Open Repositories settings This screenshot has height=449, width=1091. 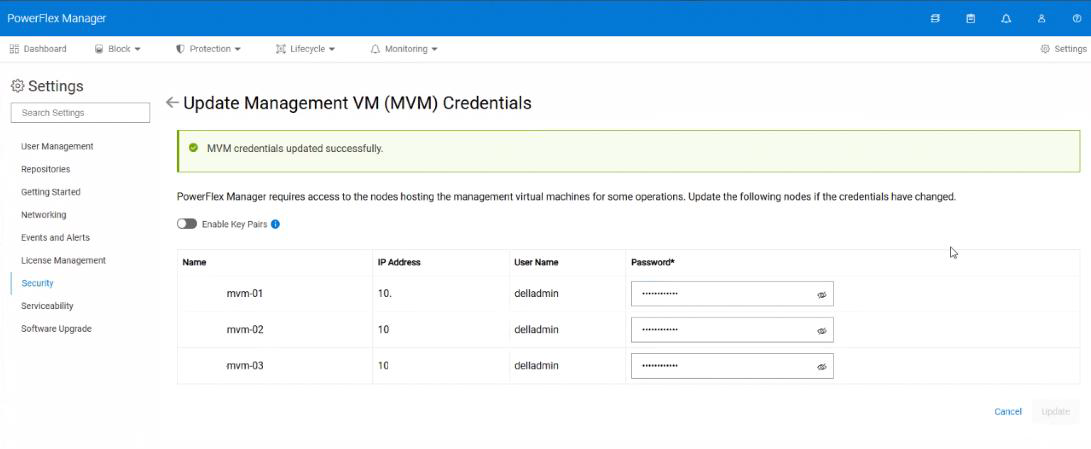(45, 169)
